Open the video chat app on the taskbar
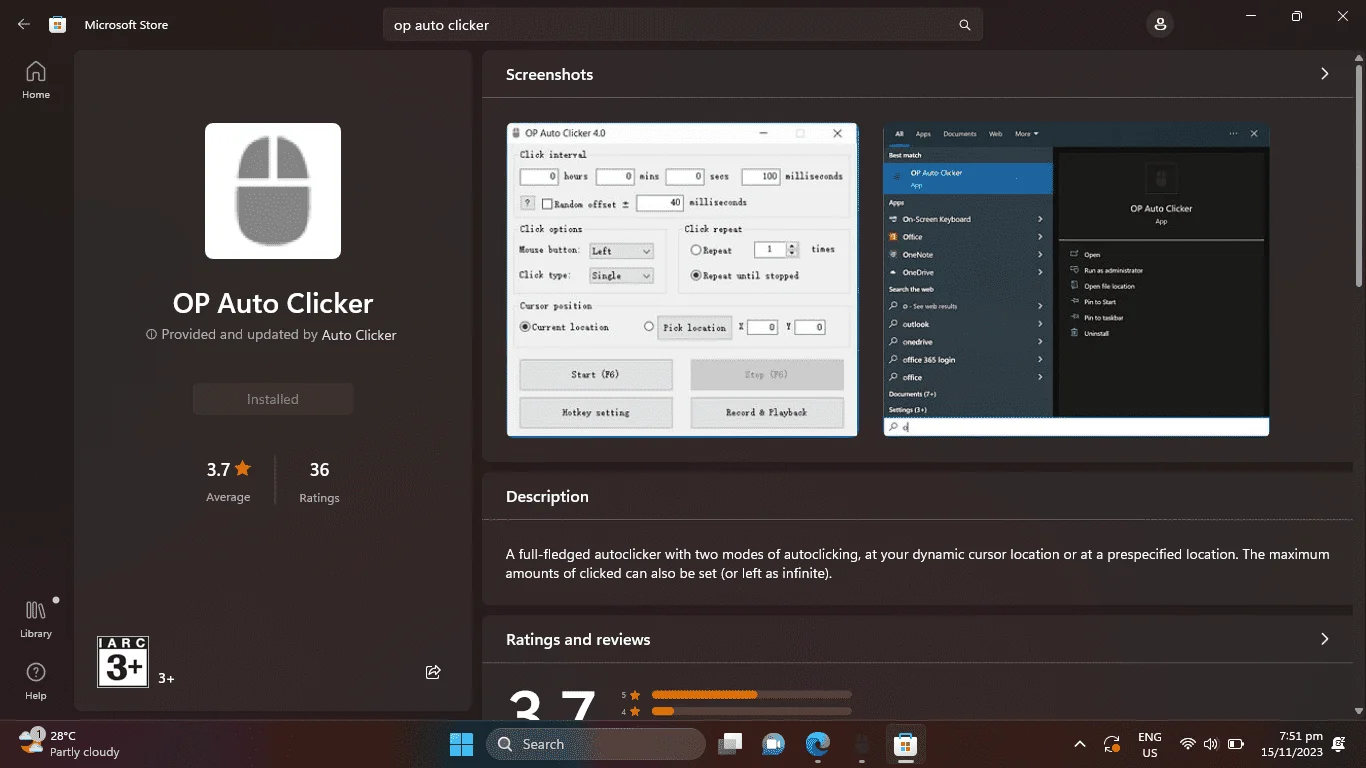The height and width of the screenshot is (768, 1366). click(x=774, y=744)
